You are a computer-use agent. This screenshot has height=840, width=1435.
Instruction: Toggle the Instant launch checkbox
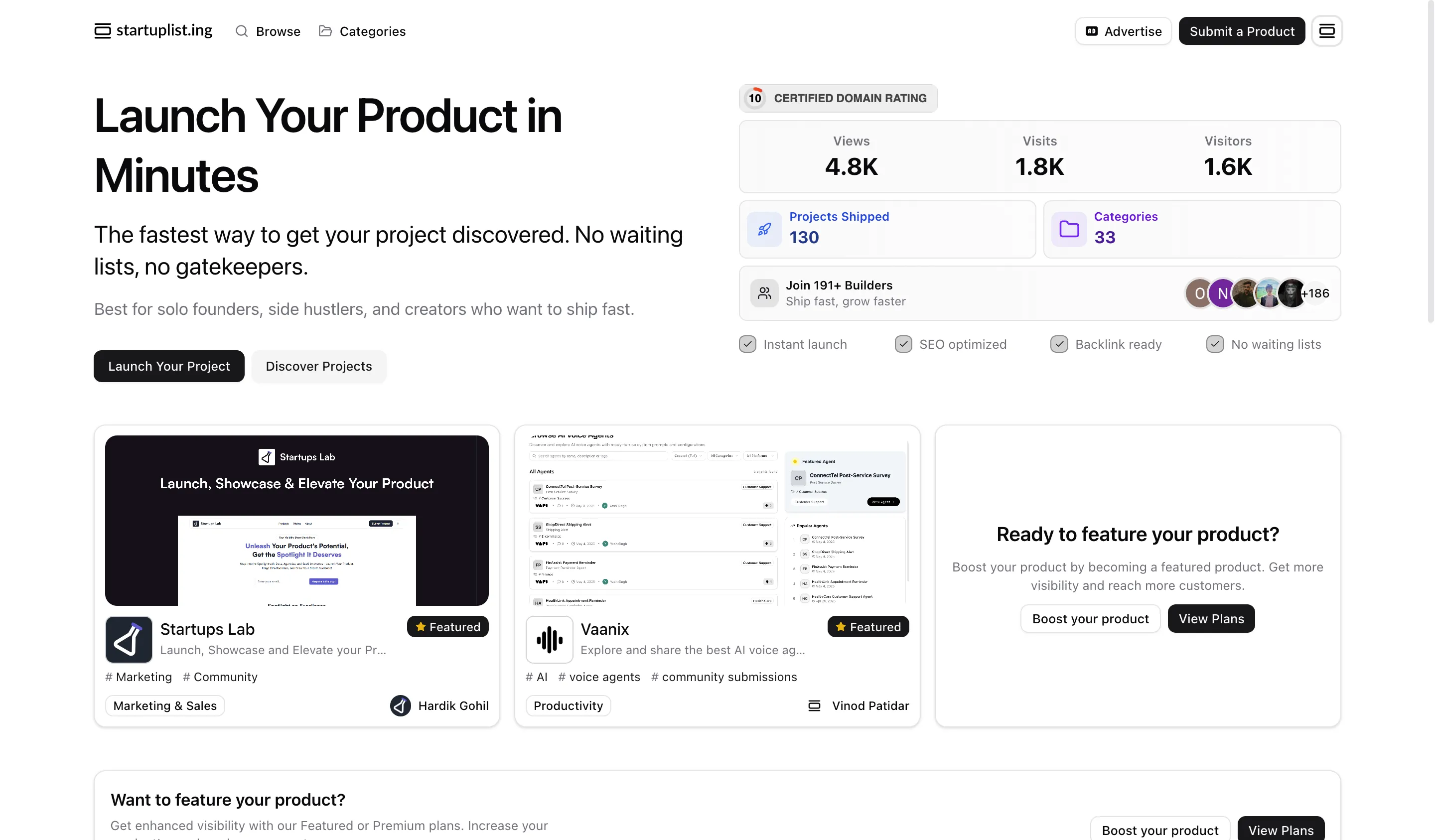pos(747,344)
